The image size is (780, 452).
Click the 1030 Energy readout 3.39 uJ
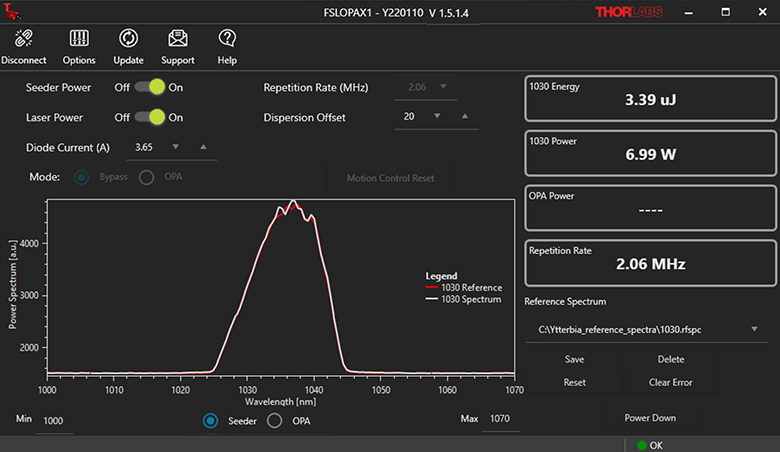650,99
